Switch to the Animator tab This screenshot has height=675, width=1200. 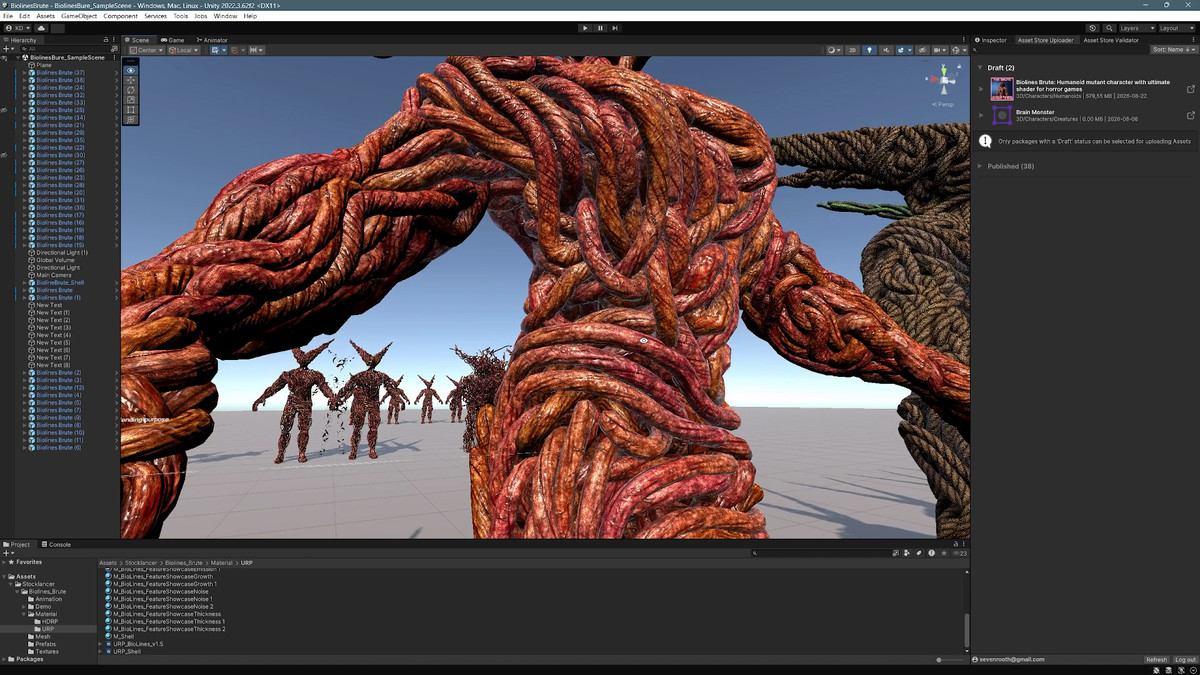coord(212,40)
